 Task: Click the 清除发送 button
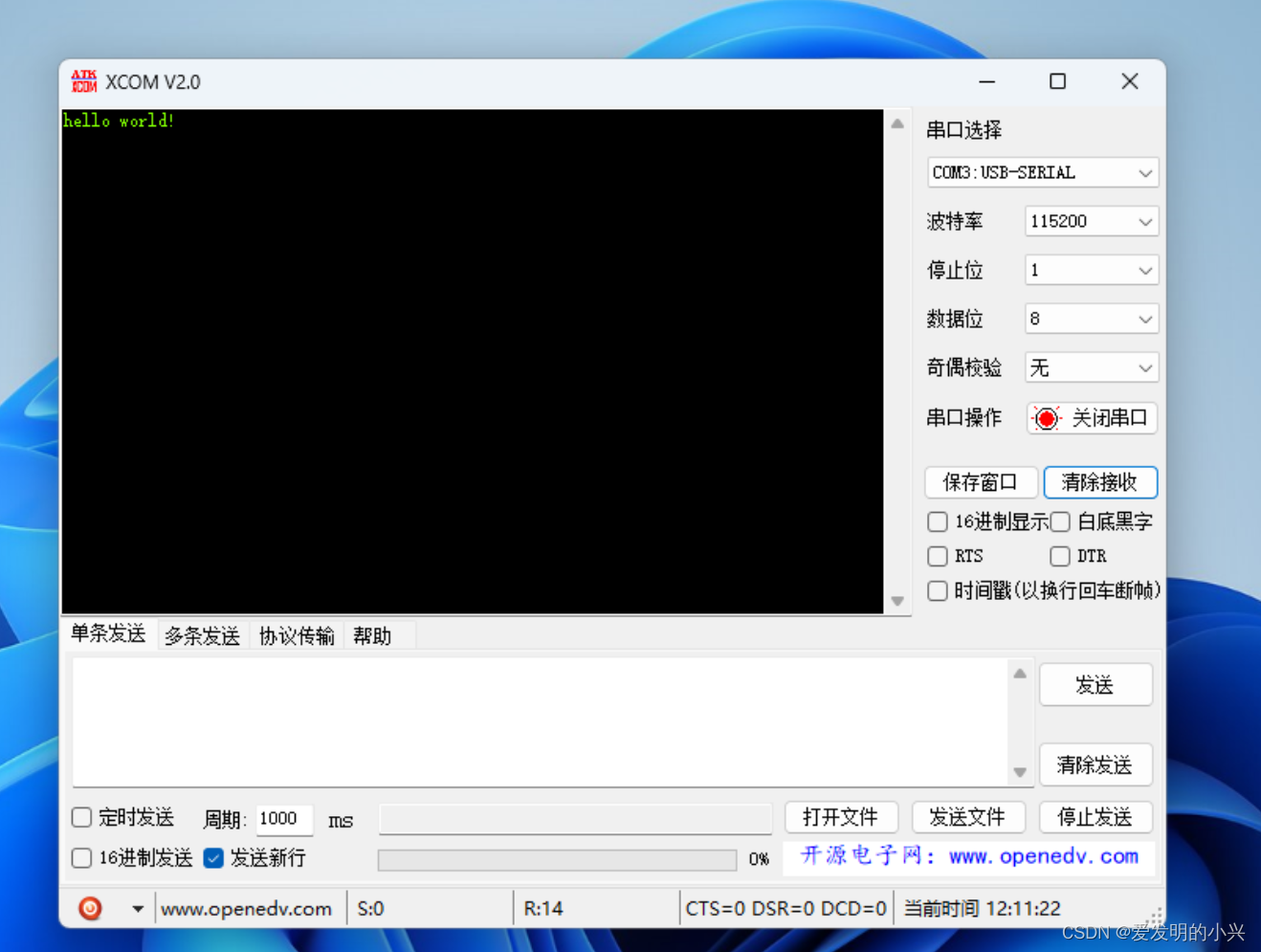coord(1095,764)
